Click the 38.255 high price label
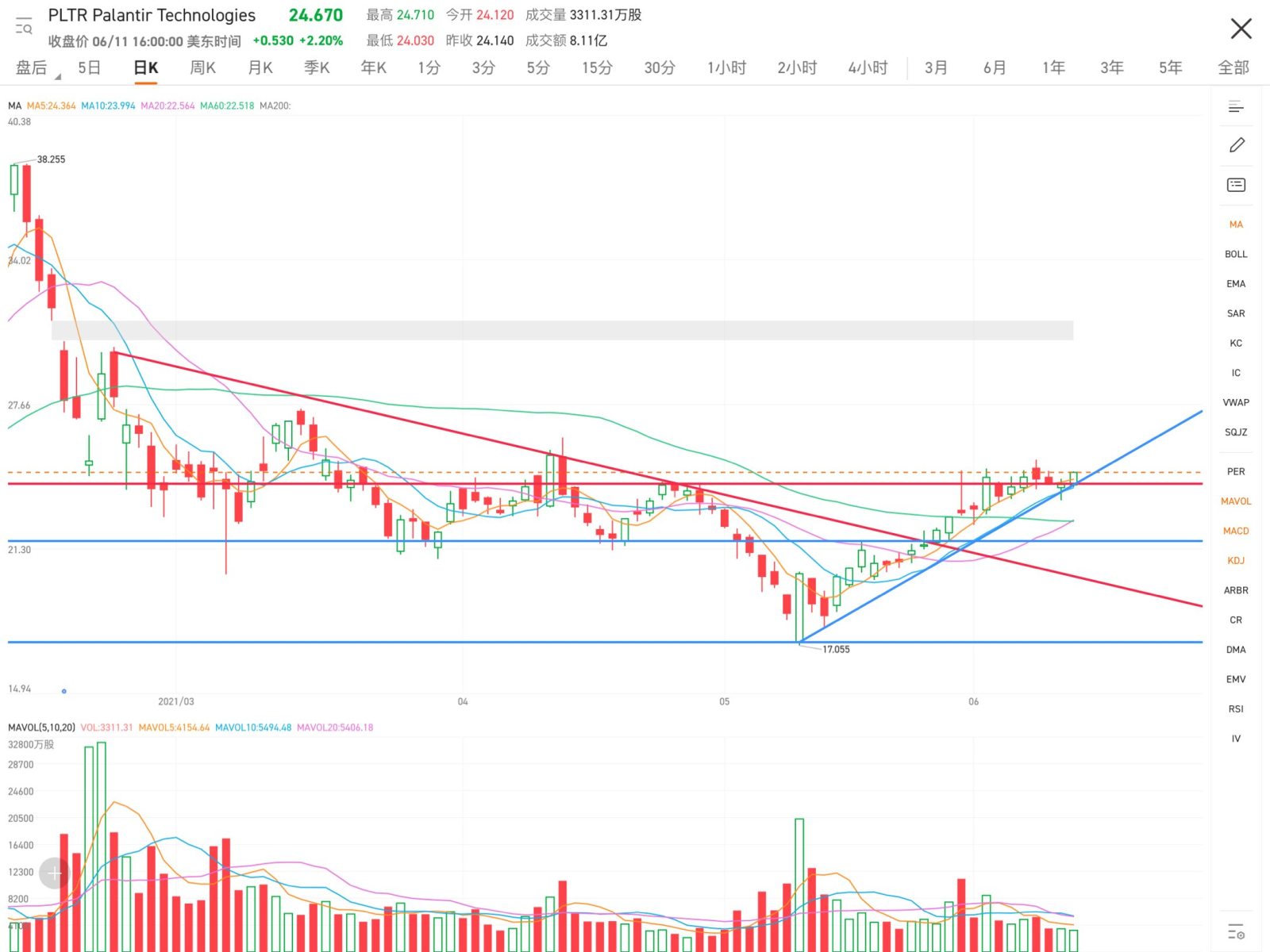The width and height of the screenshot is (1270, 952). [x=51, y=159]
